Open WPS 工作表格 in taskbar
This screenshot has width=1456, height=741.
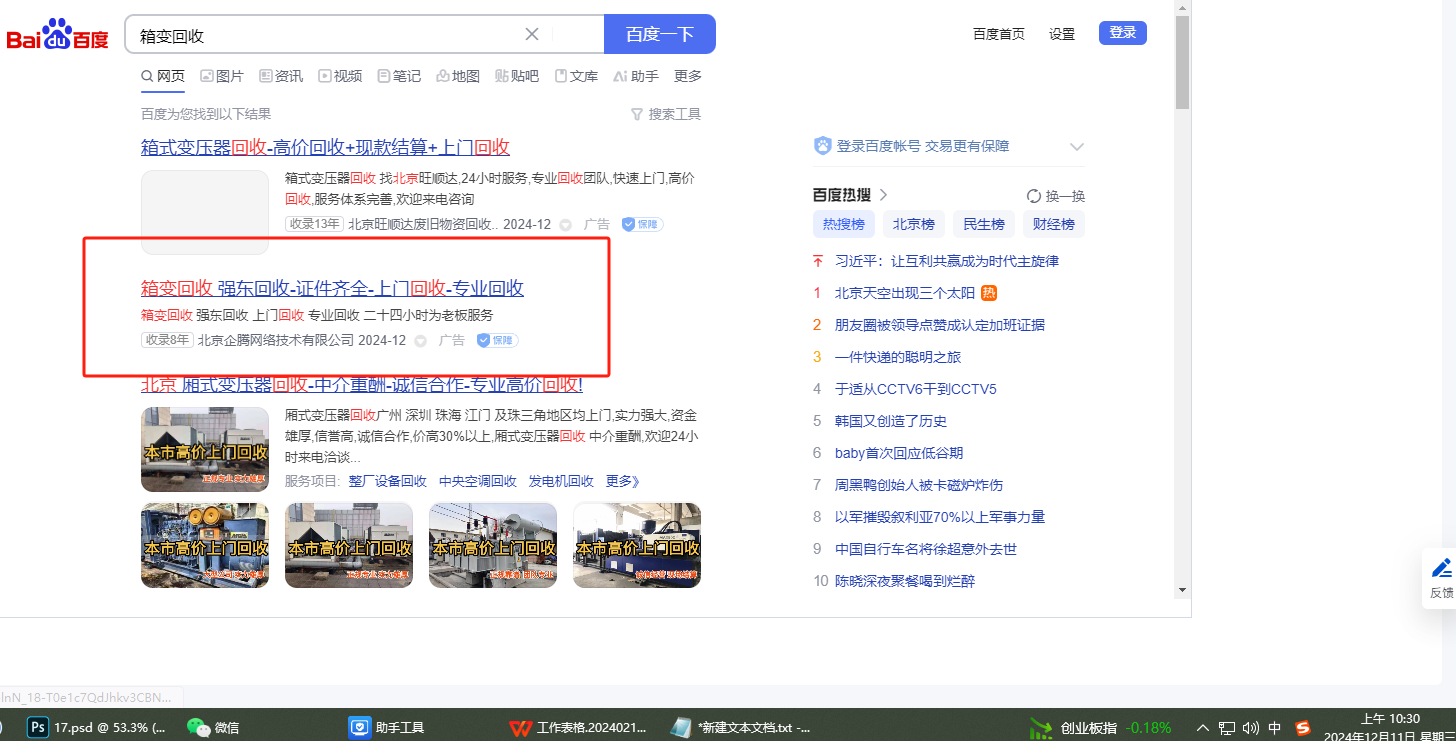point(578,727)
